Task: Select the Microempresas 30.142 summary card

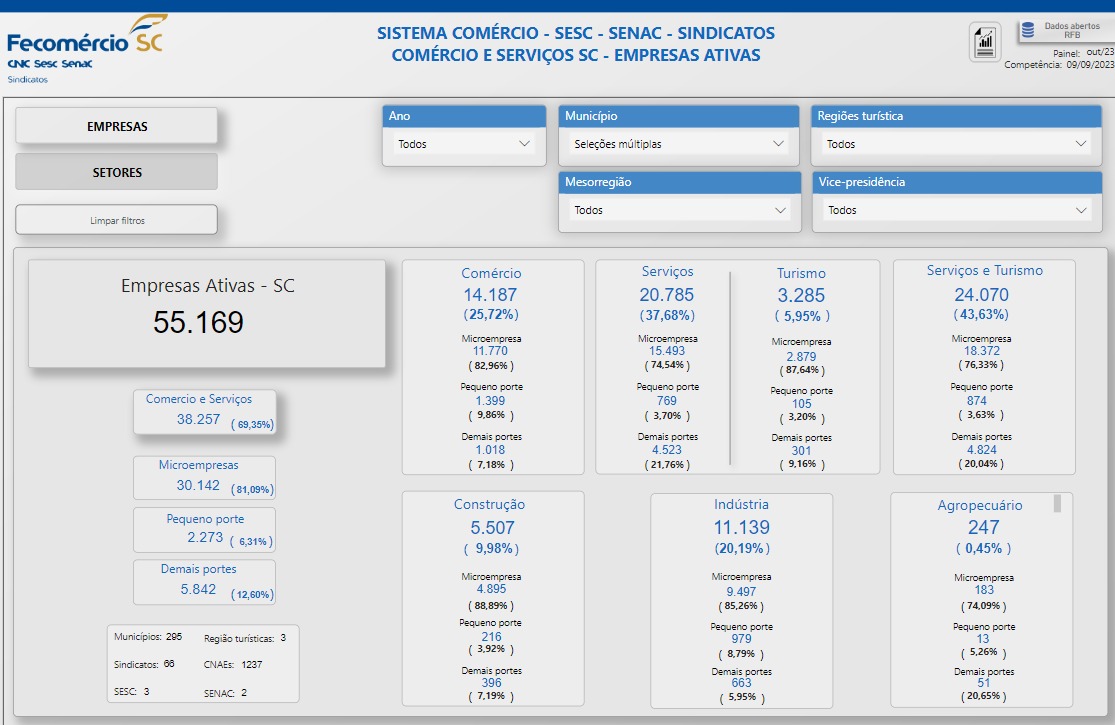Action: pyautogui.click(x=205, y=478)
